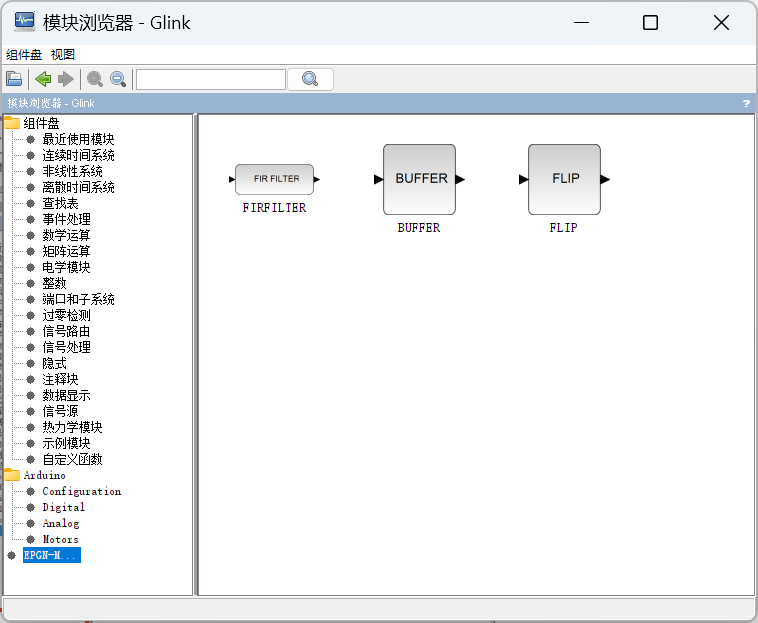This screenshot has width=758, height=623.
Task: Click the zoom out magnifier icon
Action: pos(118,79)
